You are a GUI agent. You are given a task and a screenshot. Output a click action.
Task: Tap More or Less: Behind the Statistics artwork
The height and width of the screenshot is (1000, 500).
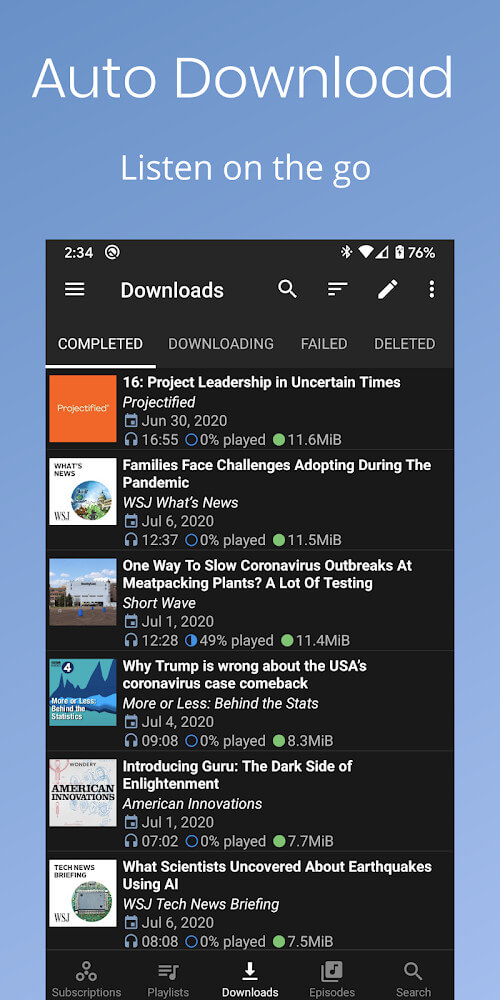click(x=83, y=692)
